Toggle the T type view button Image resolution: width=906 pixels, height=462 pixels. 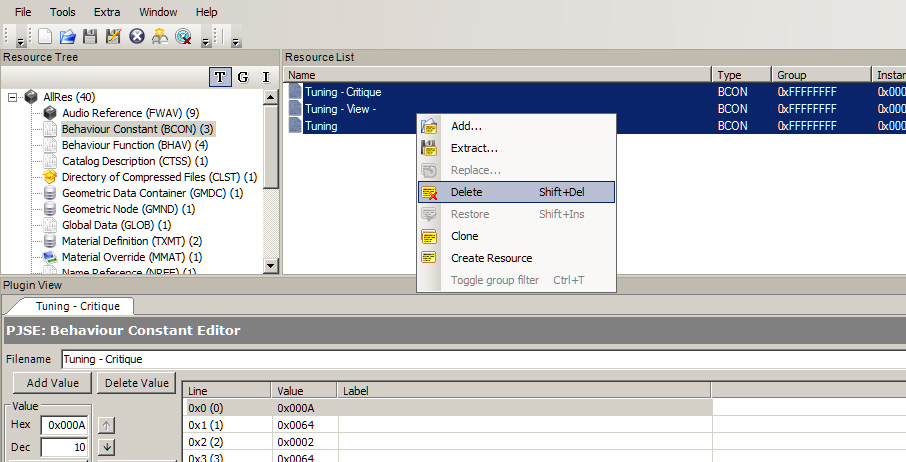[x=220, y=77]
